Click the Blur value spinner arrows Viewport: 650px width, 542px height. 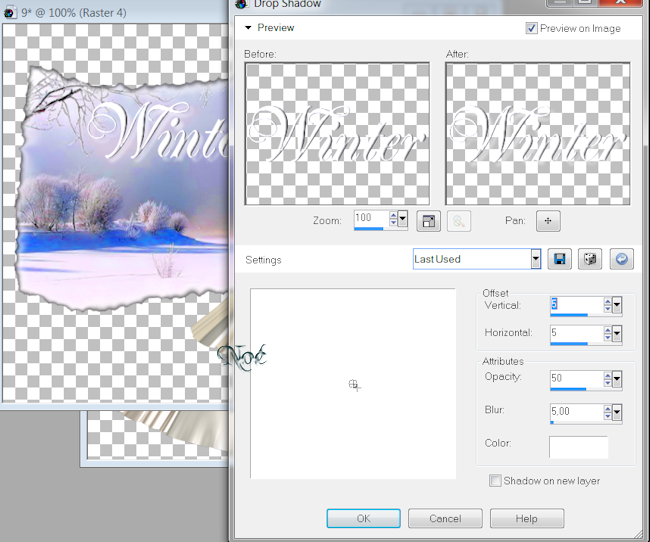point(607,410)
